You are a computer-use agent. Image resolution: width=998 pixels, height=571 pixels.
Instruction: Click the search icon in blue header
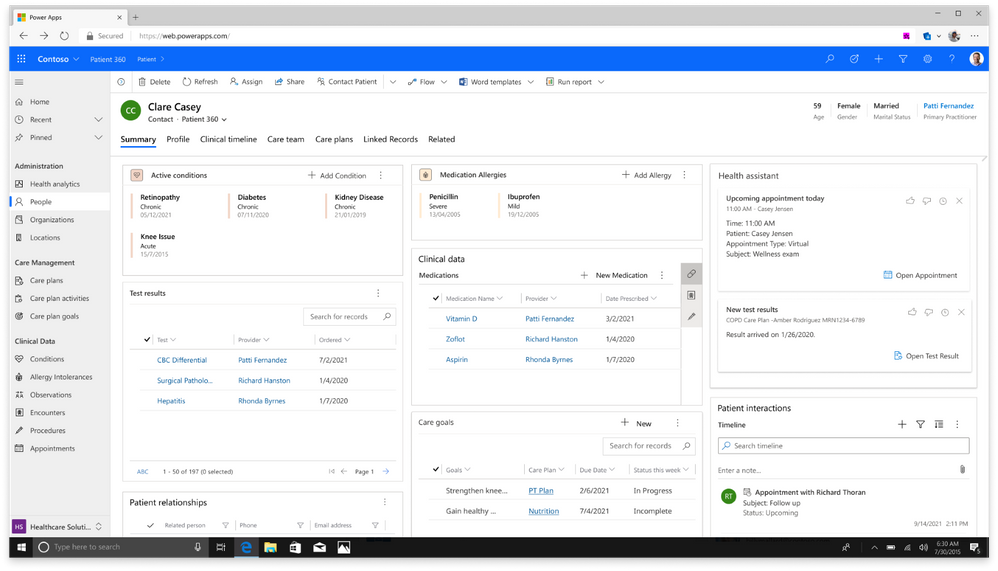click(x=830, y=59)
